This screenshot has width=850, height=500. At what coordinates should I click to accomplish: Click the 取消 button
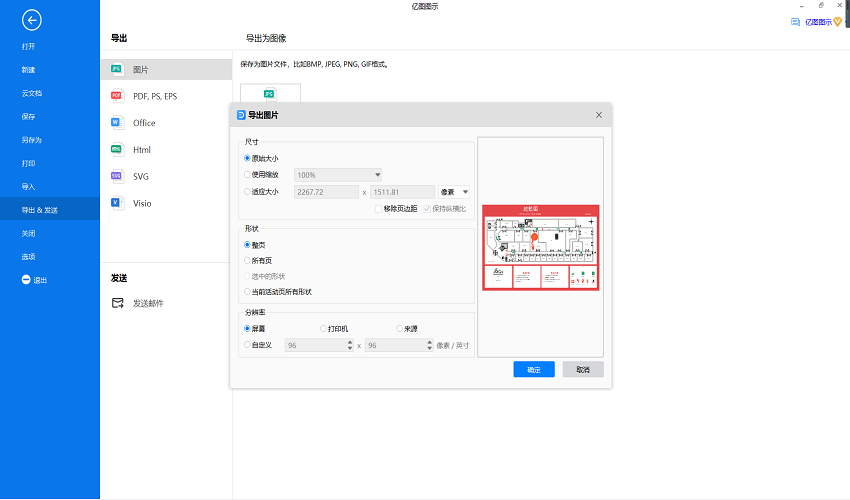pyautogui.click(x=582, y=370)
